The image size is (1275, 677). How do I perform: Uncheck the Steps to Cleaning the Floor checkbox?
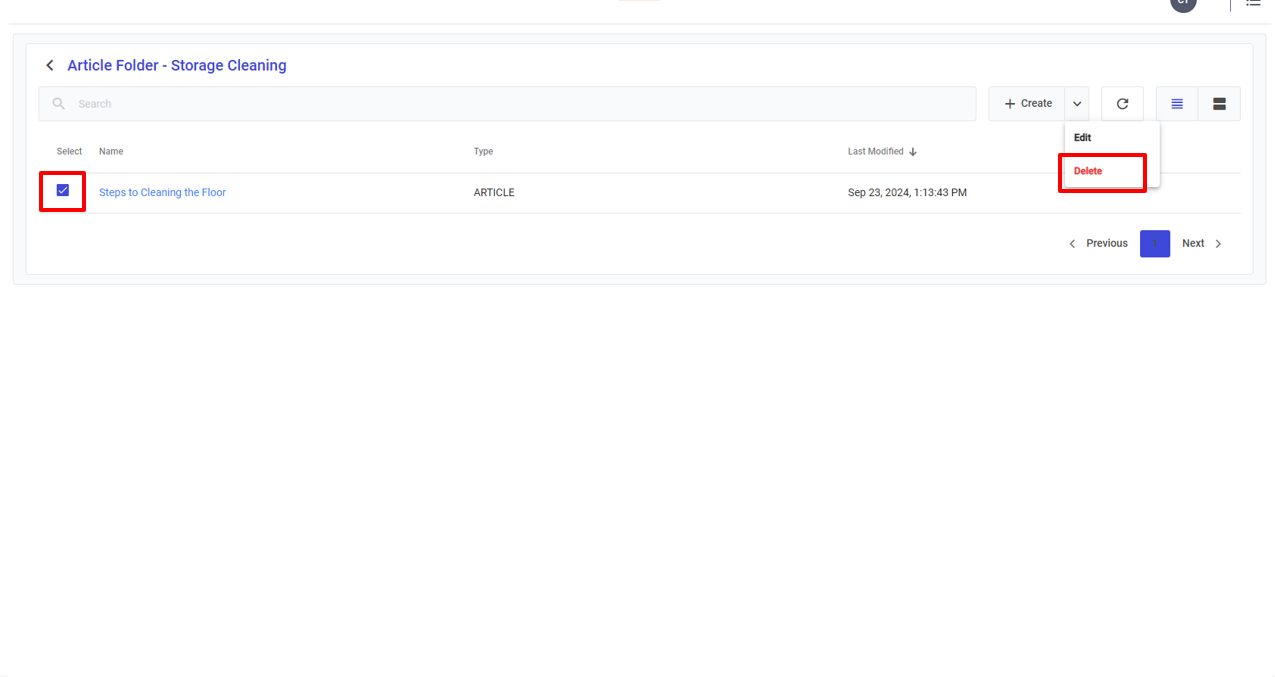pyautogui.click(x=63, y=191)
